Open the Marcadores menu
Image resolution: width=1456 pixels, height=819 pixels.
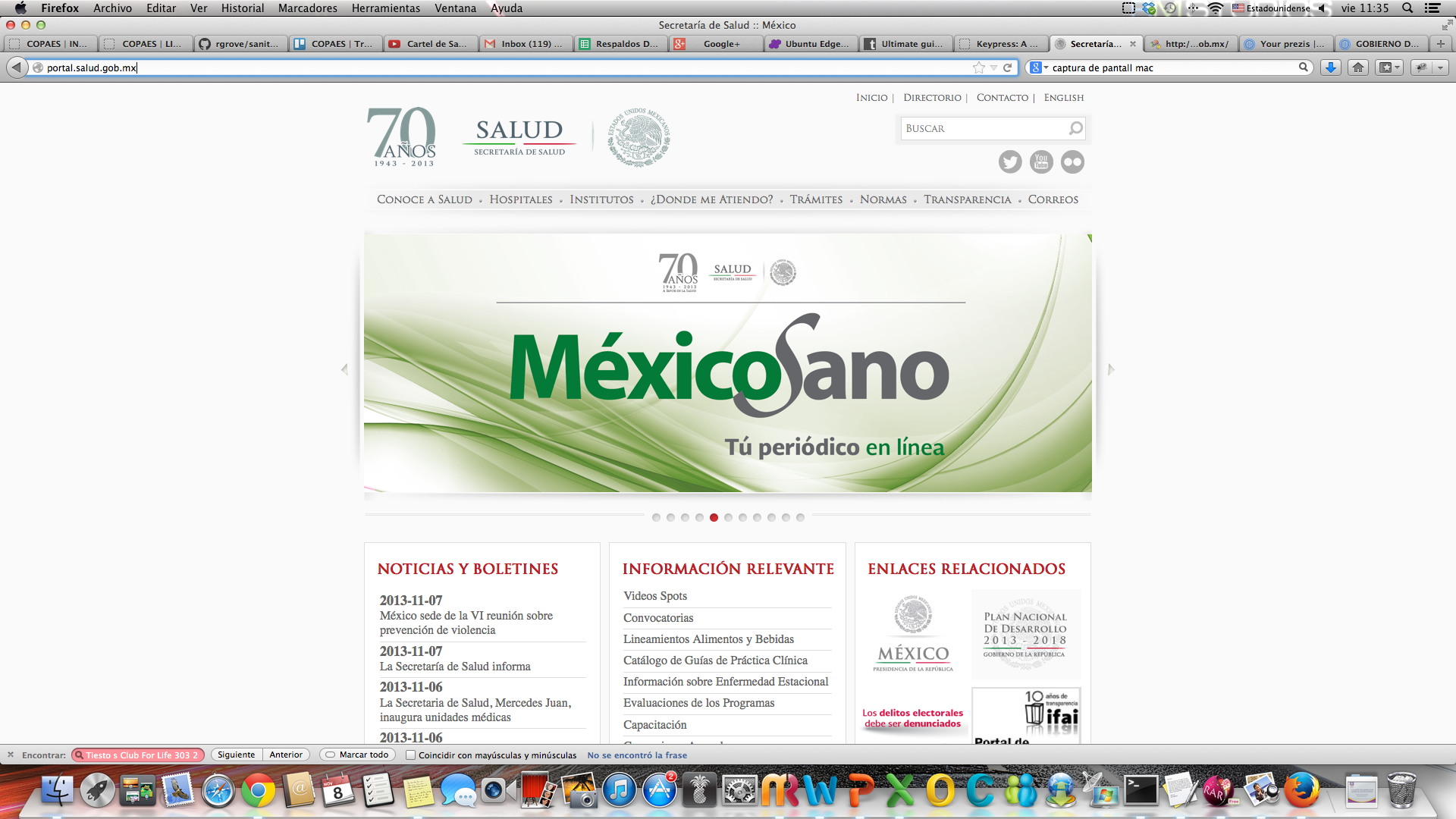tap(307, 8)
